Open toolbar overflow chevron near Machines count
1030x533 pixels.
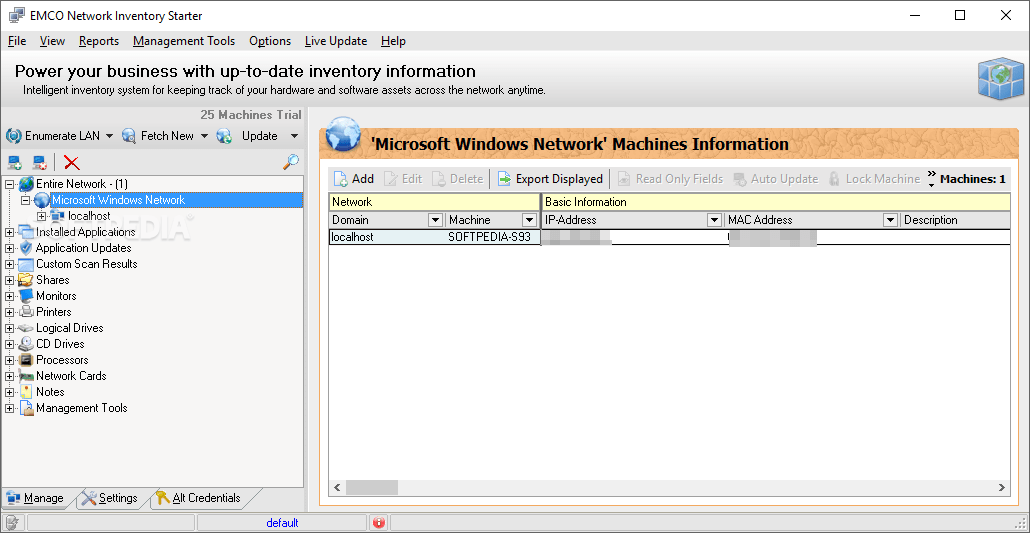[x=931, y=179]
